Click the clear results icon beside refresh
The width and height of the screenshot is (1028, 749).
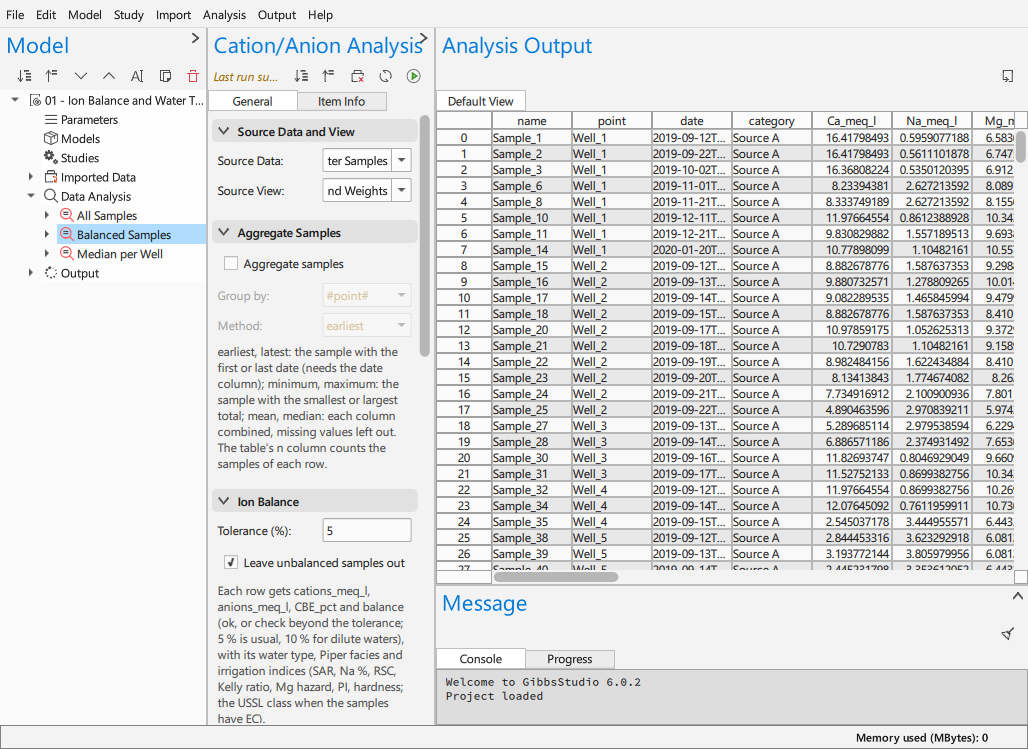click(357, 76)
